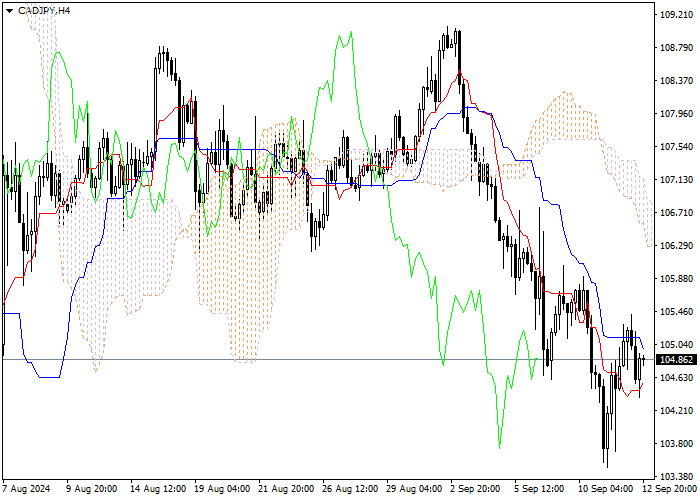
Task: Click the 12 Sep 20:00 time label
Action: click(x=670, y=489)
